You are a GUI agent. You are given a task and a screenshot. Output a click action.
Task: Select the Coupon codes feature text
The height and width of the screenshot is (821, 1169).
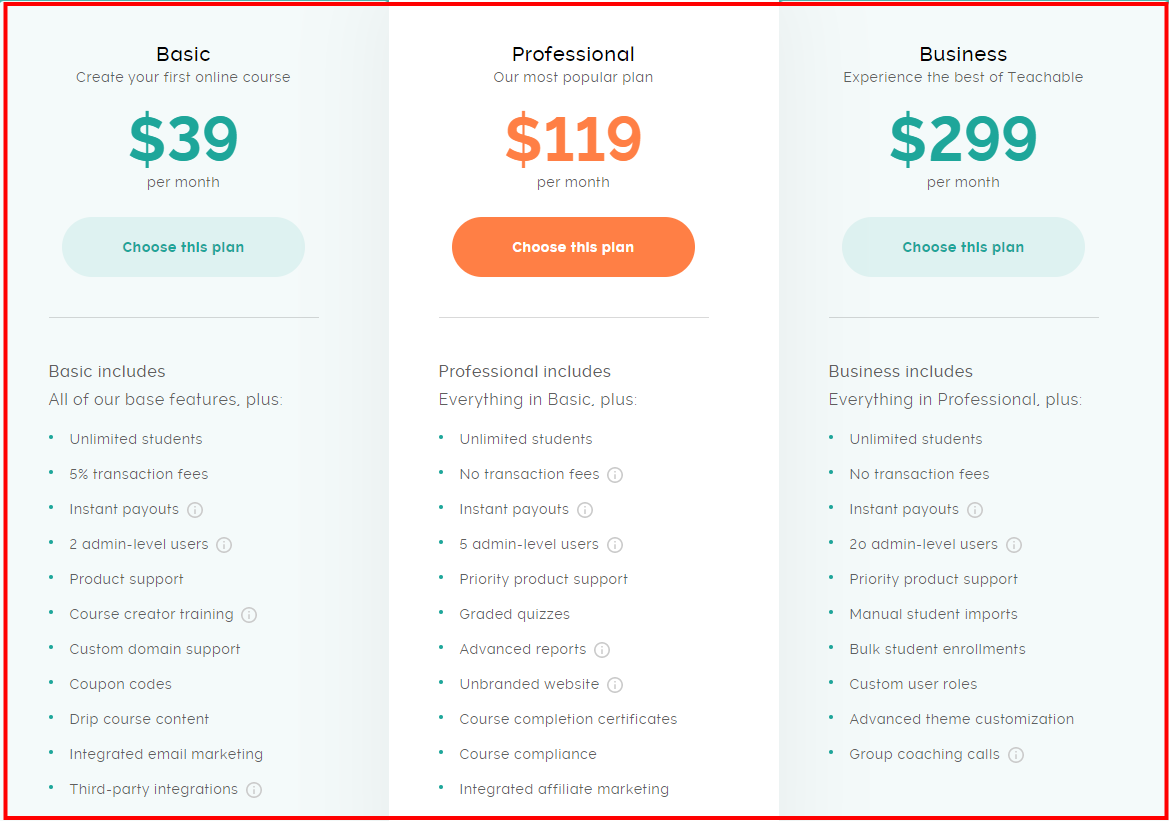pos(120,684)
